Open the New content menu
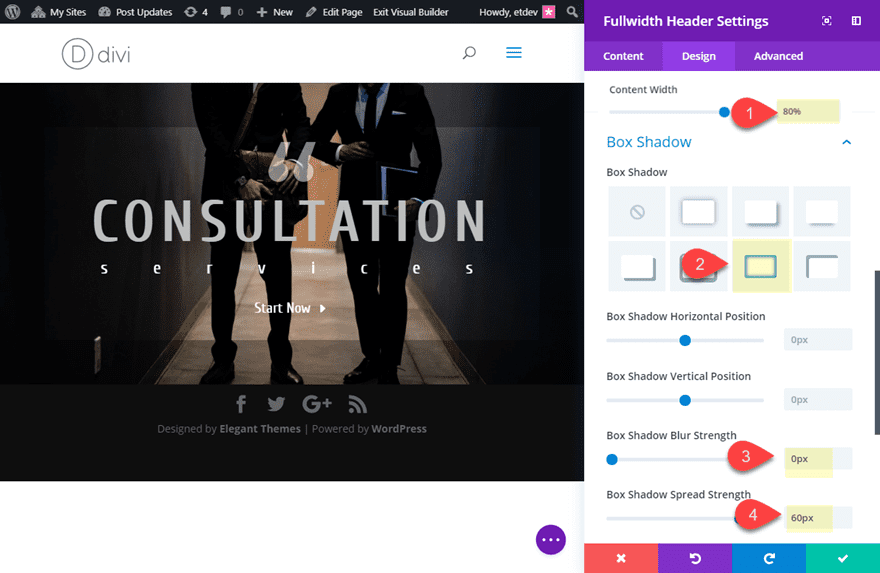This screenshot has height=573, width=880. pos(274,12)
